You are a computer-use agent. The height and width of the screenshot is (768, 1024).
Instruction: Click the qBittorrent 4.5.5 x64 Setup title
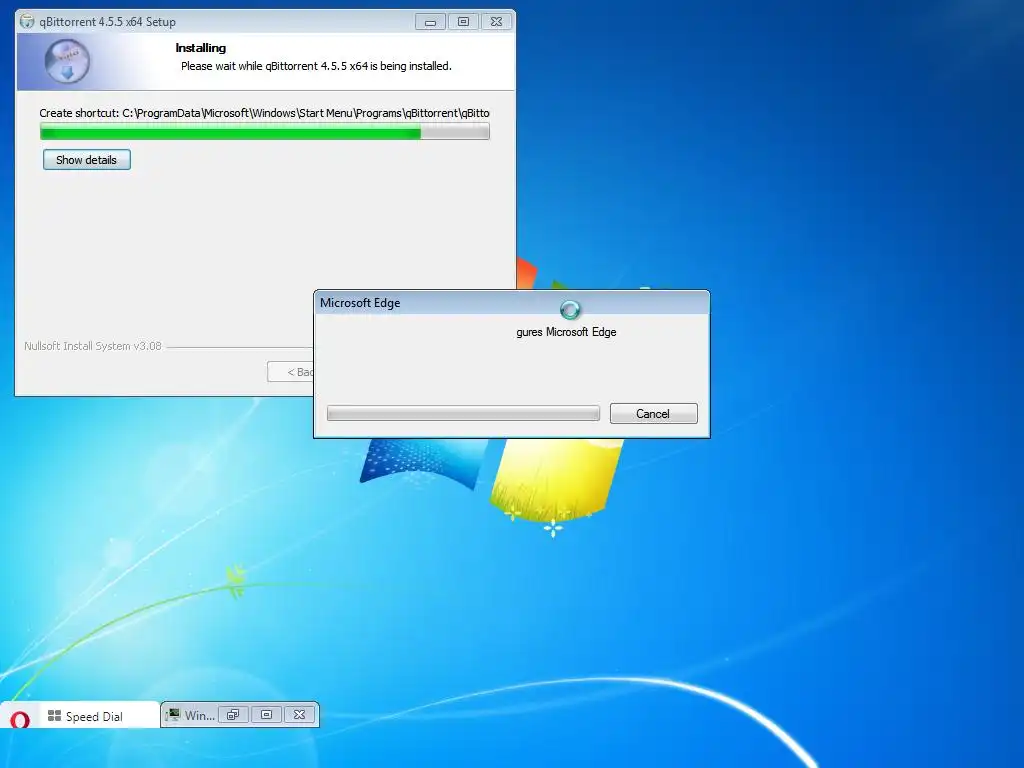tap(107, 22)
